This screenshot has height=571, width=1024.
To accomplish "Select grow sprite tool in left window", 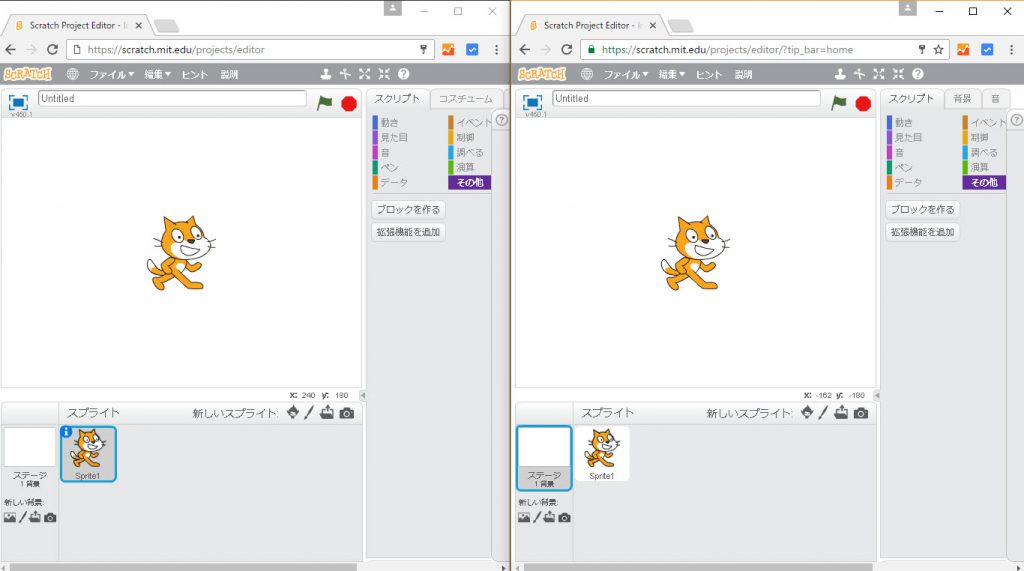I will [364, 74].
